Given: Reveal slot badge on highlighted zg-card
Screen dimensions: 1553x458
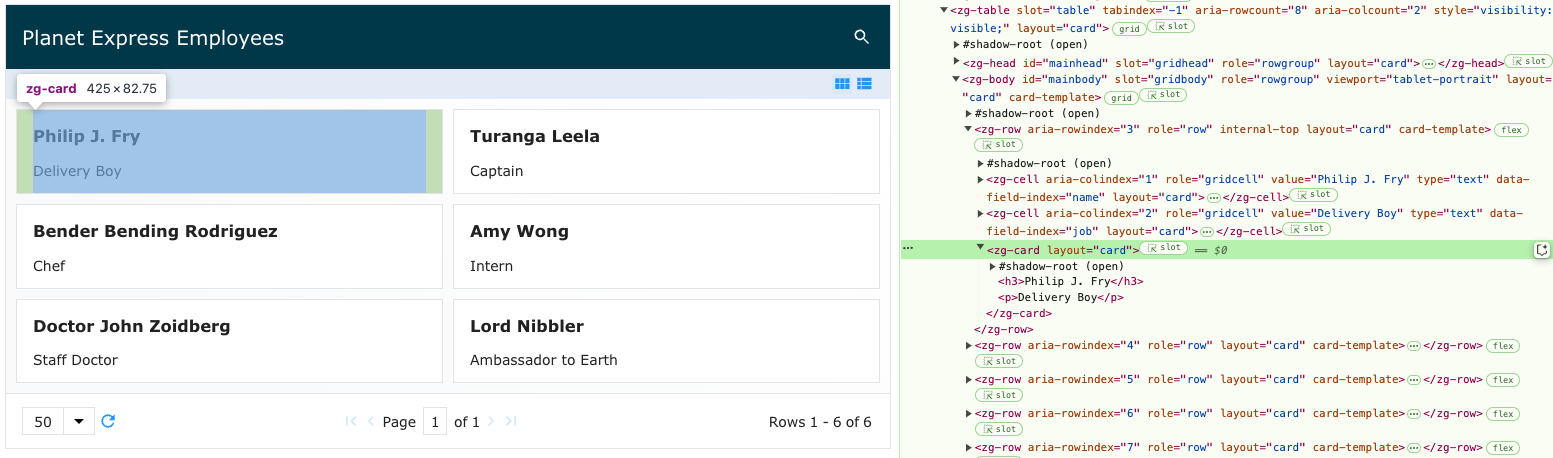Looking at the screenshot, I should pyautogui.click(x=1164, y=248).
